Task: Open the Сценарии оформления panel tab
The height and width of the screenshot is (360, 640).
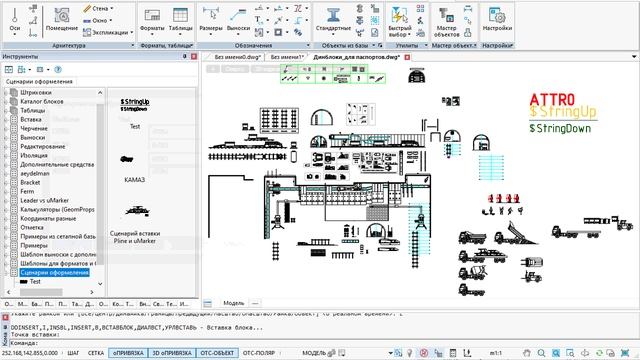Action: [x=39, y=82]
